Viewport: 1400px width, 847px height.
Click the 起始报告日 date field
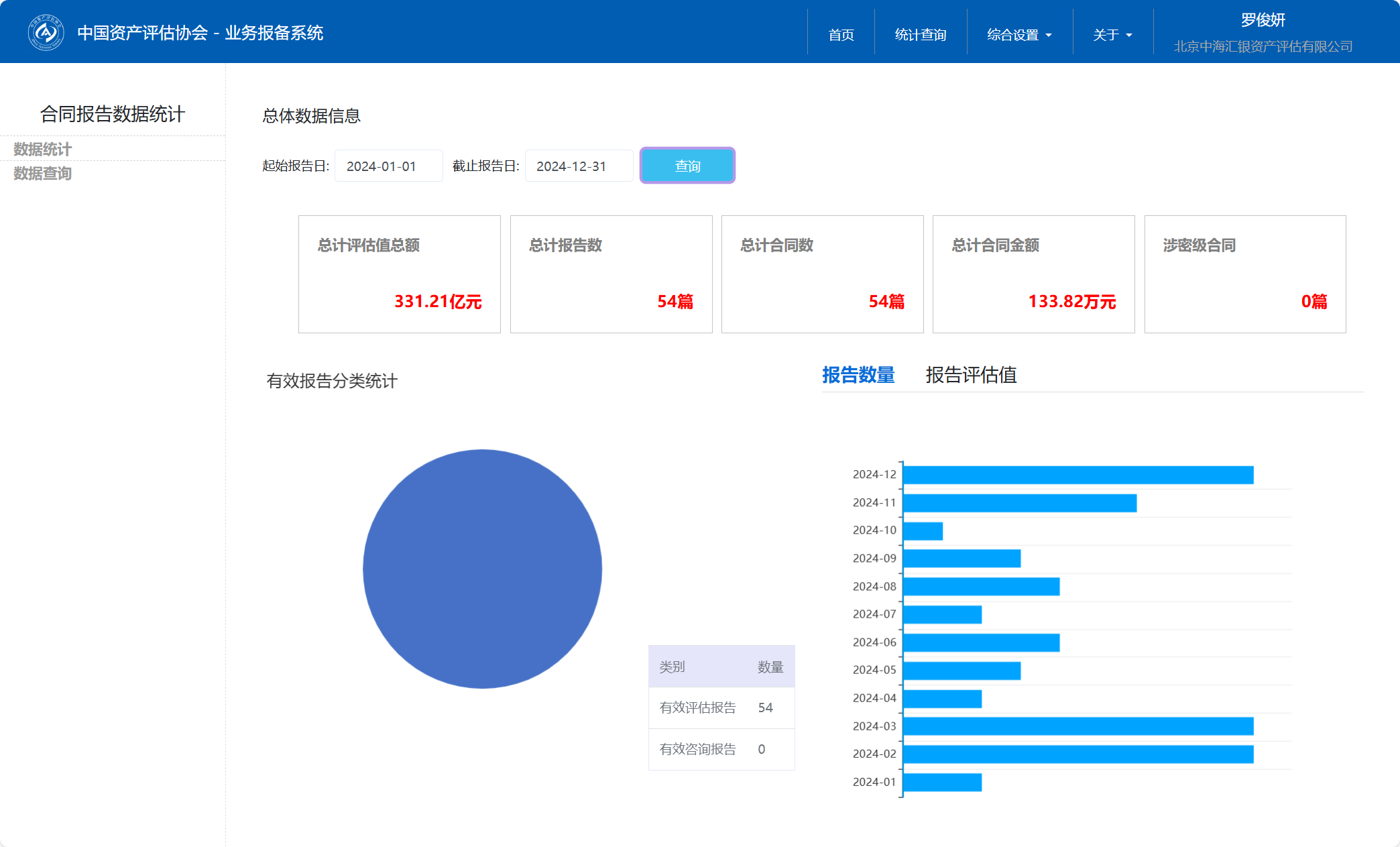[388, 166]
